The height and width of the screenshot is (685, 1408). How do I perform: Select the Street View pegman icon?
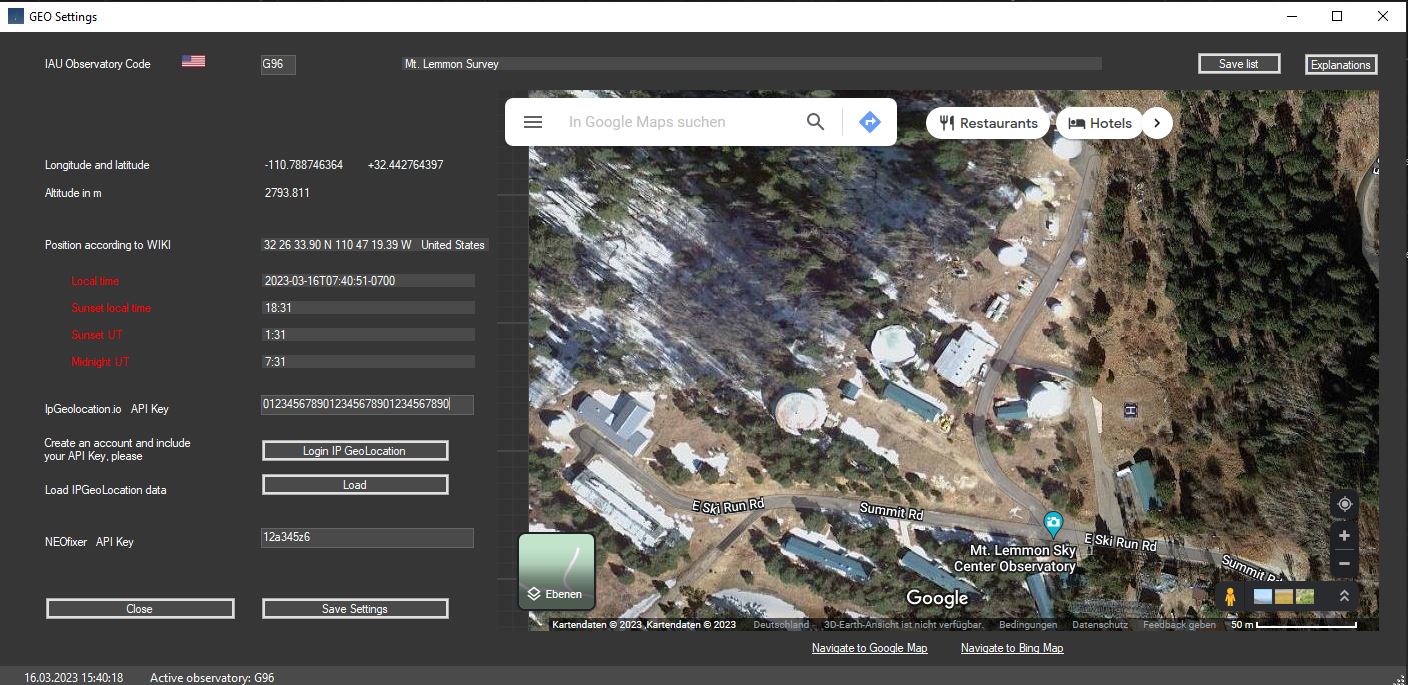[1230, 596]
